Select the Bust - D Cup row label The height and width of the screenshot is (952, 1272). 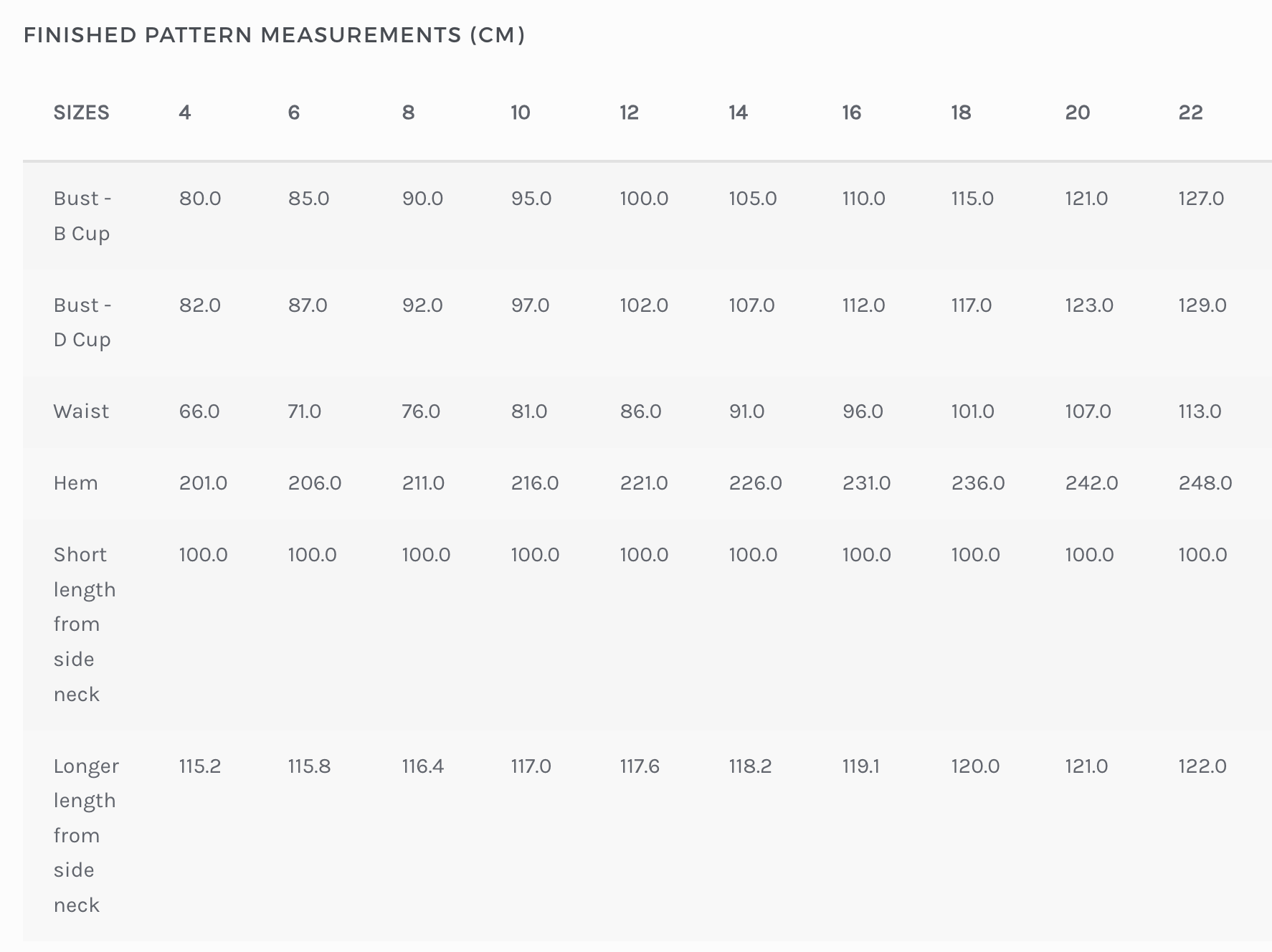(82, 323)
